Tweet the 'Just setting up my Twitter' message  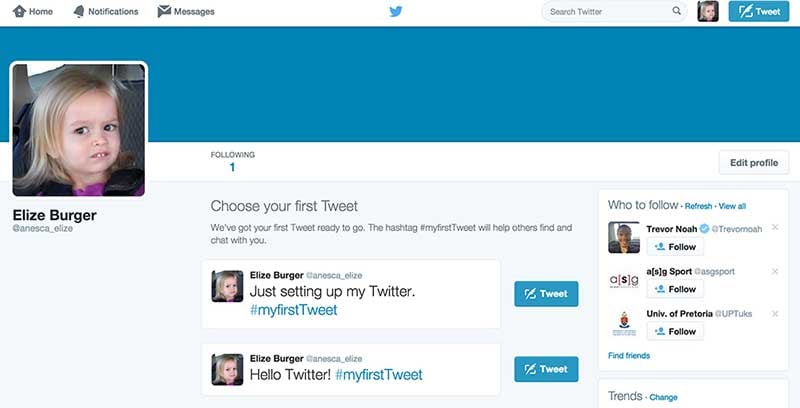[546, 294]
